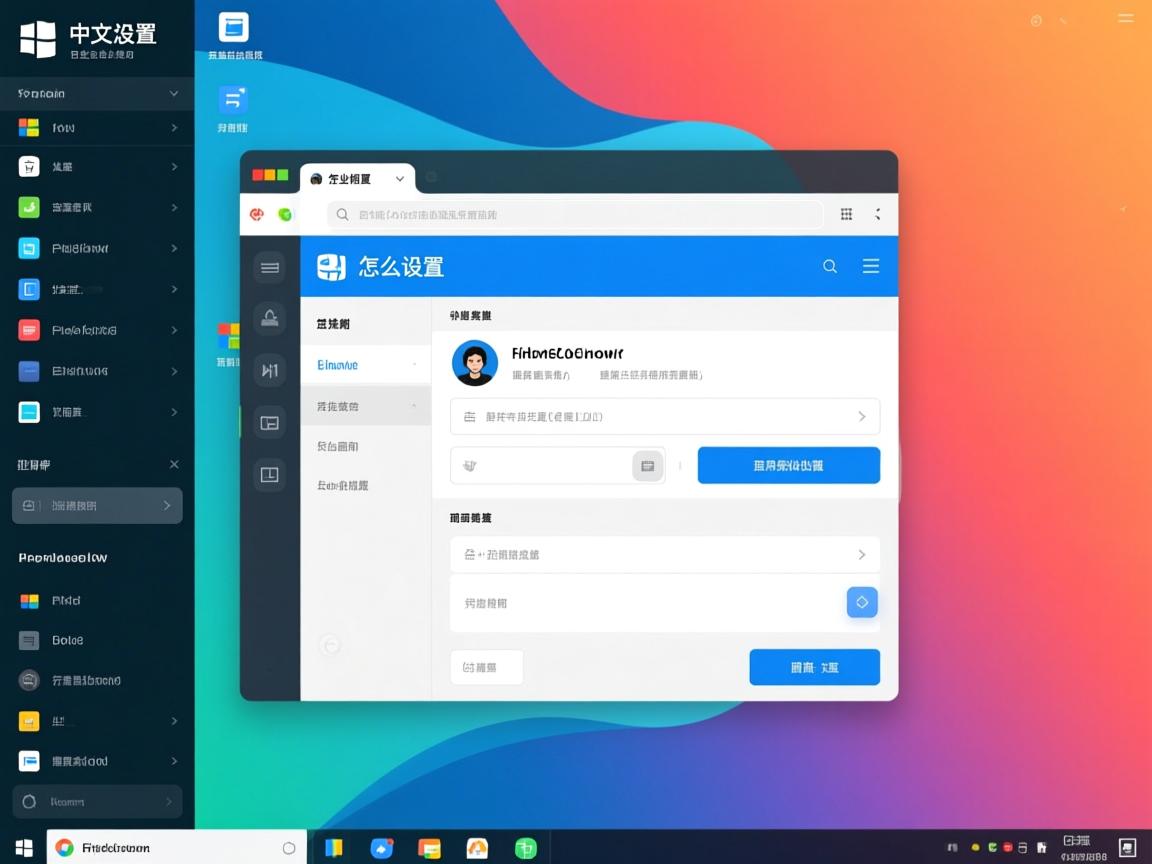Click the blue 怎么设置 logo icon in the header
This screenshot has width=1152, height=864.
331,266
